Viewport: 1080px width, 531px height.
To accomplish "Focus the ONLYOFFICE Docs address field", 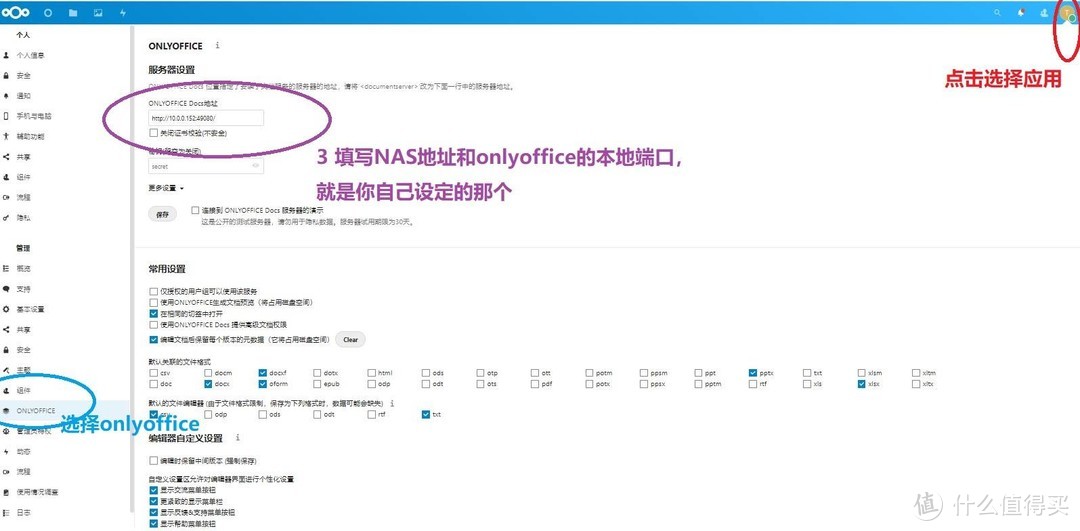I will (x=206, y=118).
